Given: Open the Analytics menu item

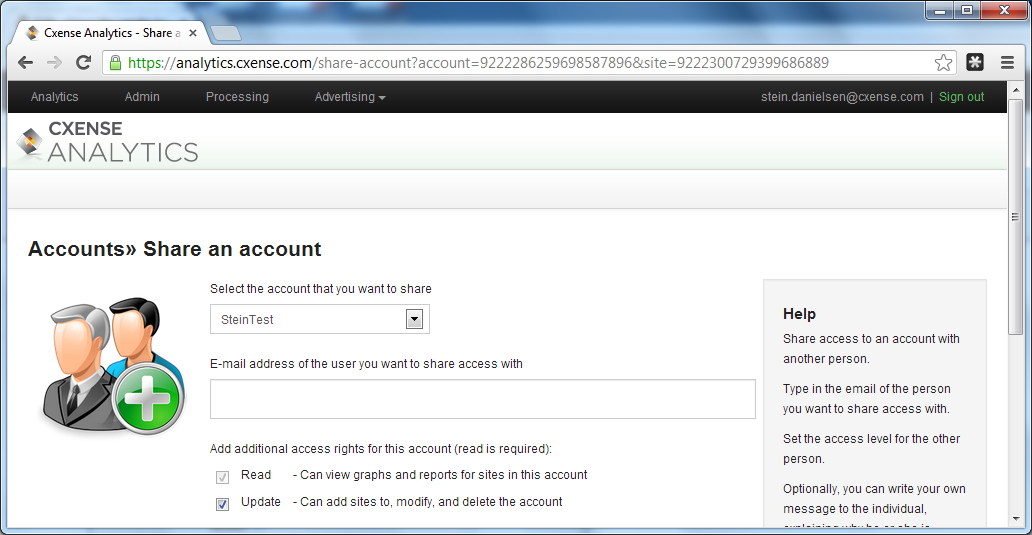Looking at the screenshot, I should point(55,97).
